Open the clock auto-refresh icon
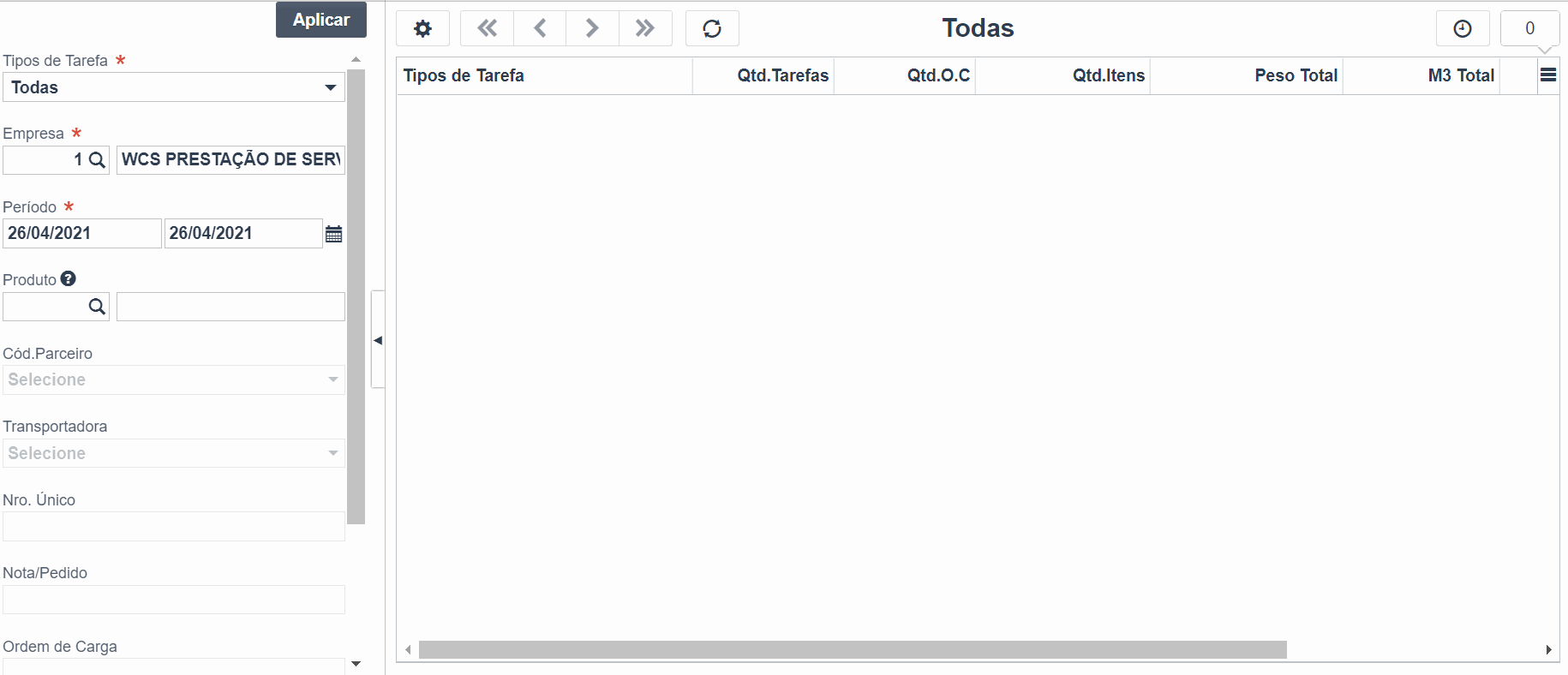The width and height of the screenshot is (1568, 675). click(1463, 28)
